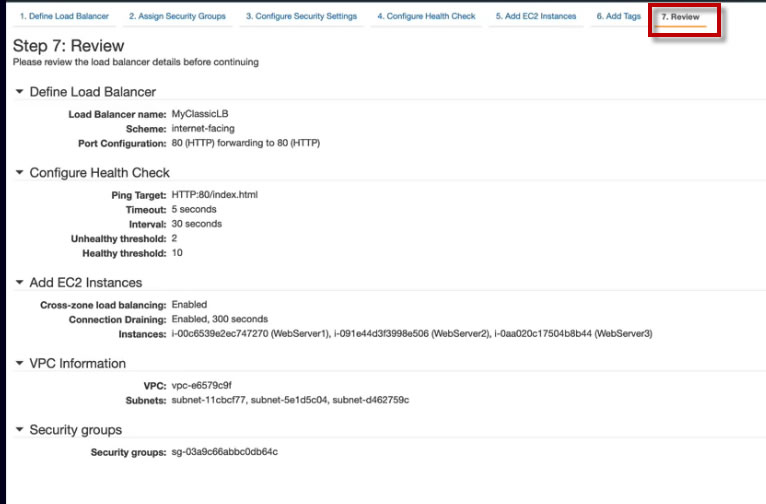Click the Review step tab

tap(680, 17)
